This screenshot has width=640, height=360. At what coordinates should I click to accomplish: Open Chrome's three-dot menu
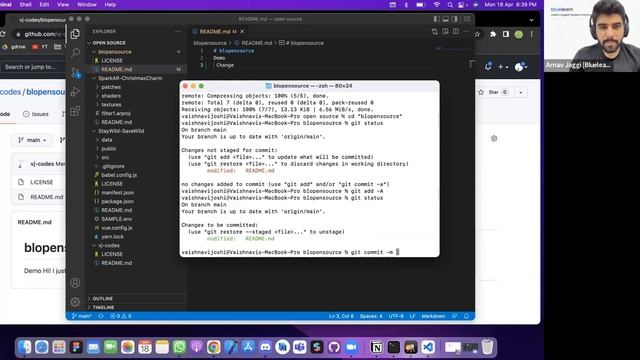coord(531,34)
